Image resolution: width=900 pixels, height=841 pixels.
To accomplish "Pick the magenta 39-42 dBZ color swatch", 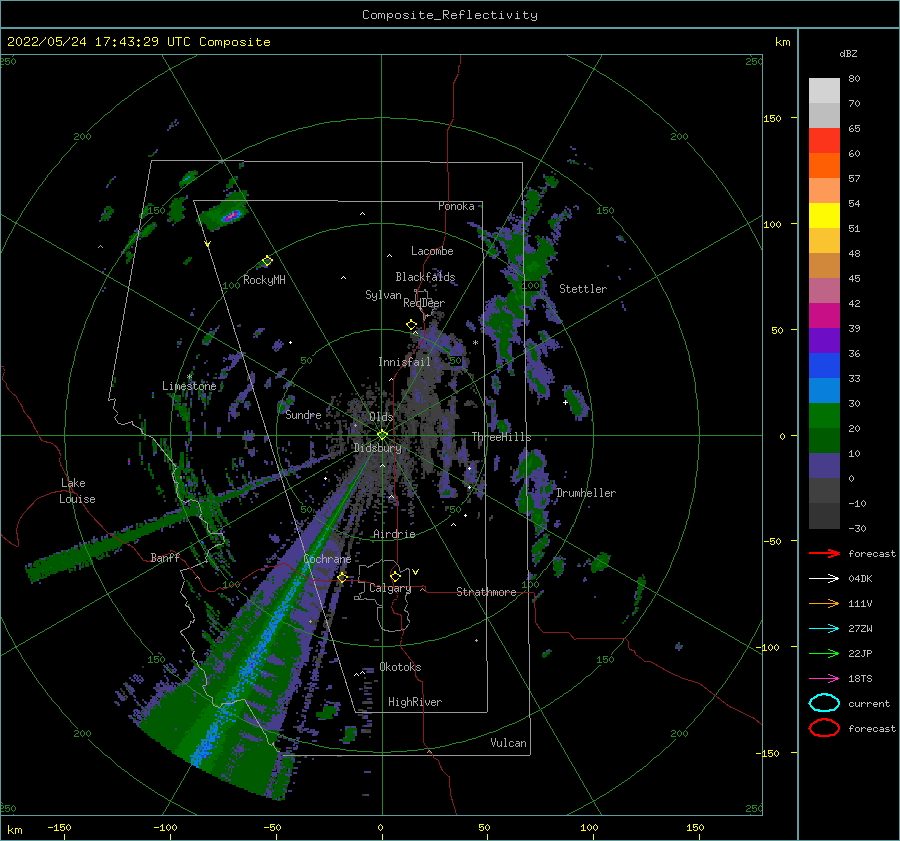I will 824,316.
